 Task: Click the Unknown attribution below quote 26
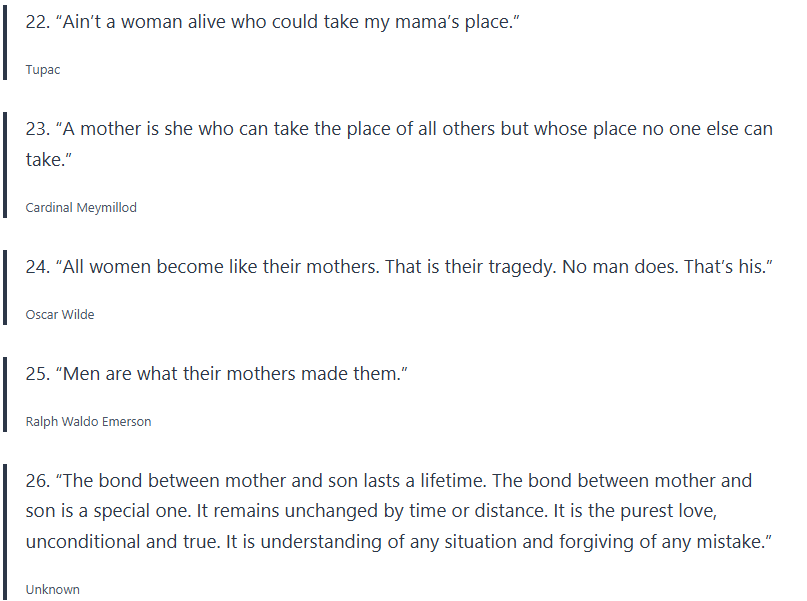pos(52,589)
